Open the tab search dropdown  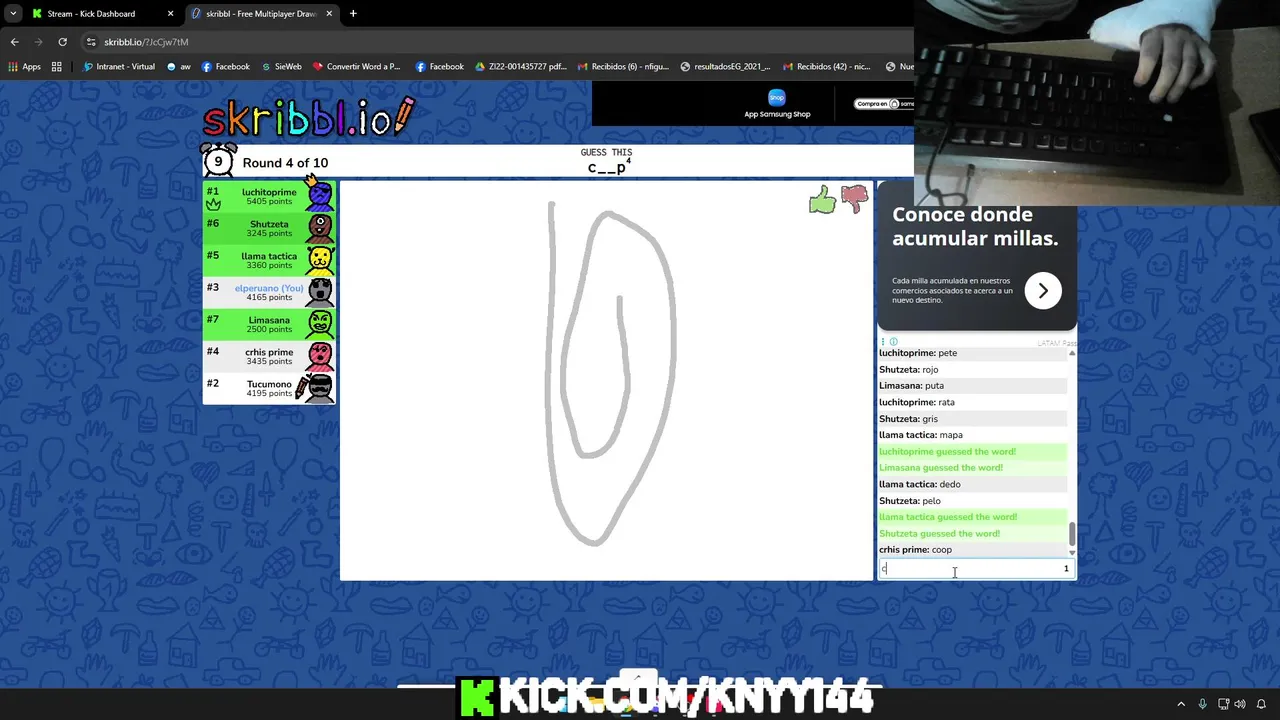(13, 14)
